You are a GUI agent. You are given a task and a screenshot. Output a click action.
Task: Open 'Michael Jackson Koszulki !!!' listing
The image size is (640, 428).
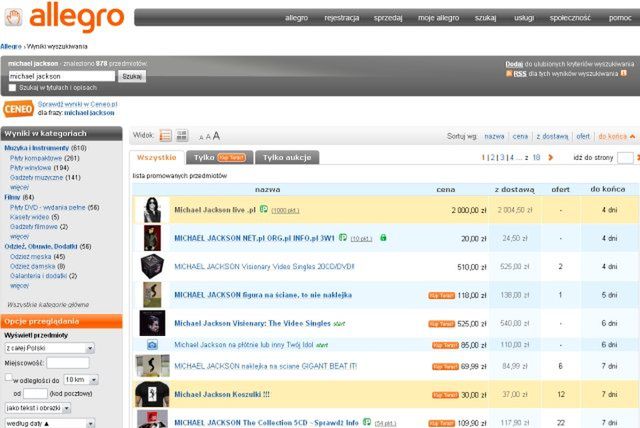(x=222, y=395)
